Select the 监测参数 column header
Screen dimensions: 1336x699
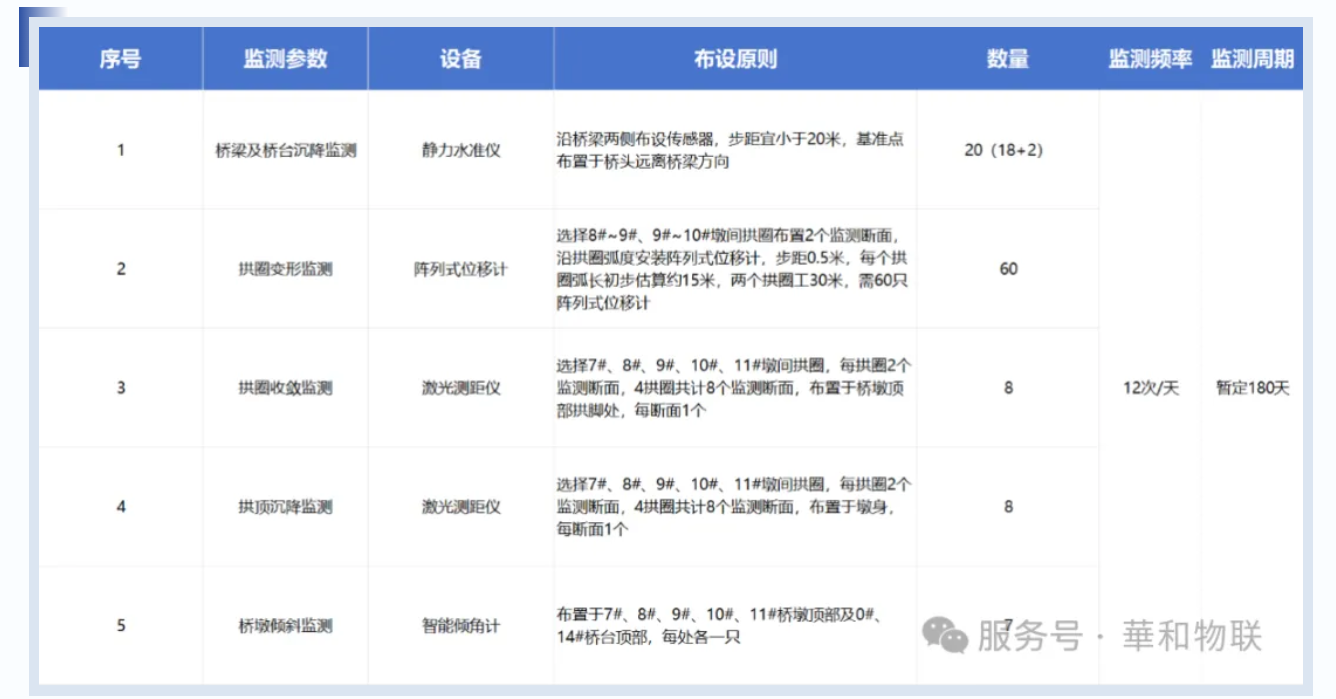[x=285, y=59]
